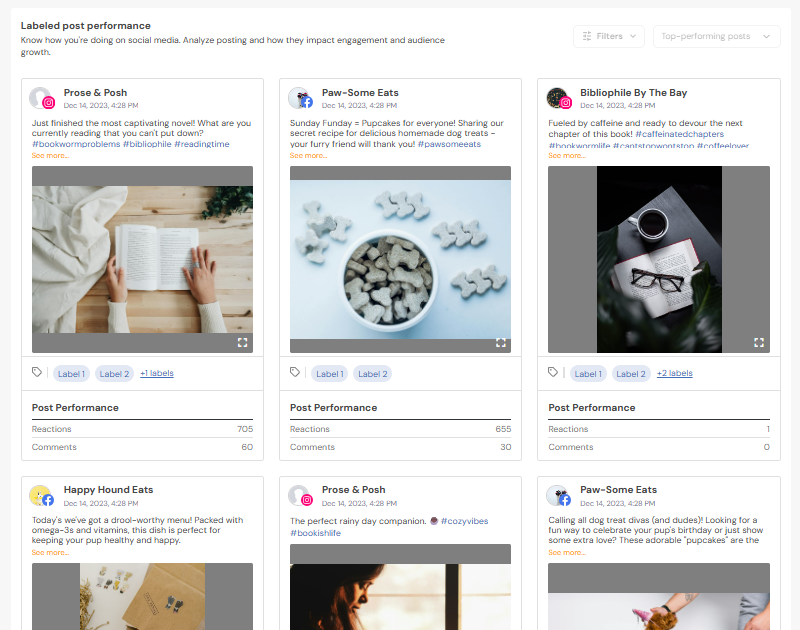Click the Reactions value 655

[503, 429]
